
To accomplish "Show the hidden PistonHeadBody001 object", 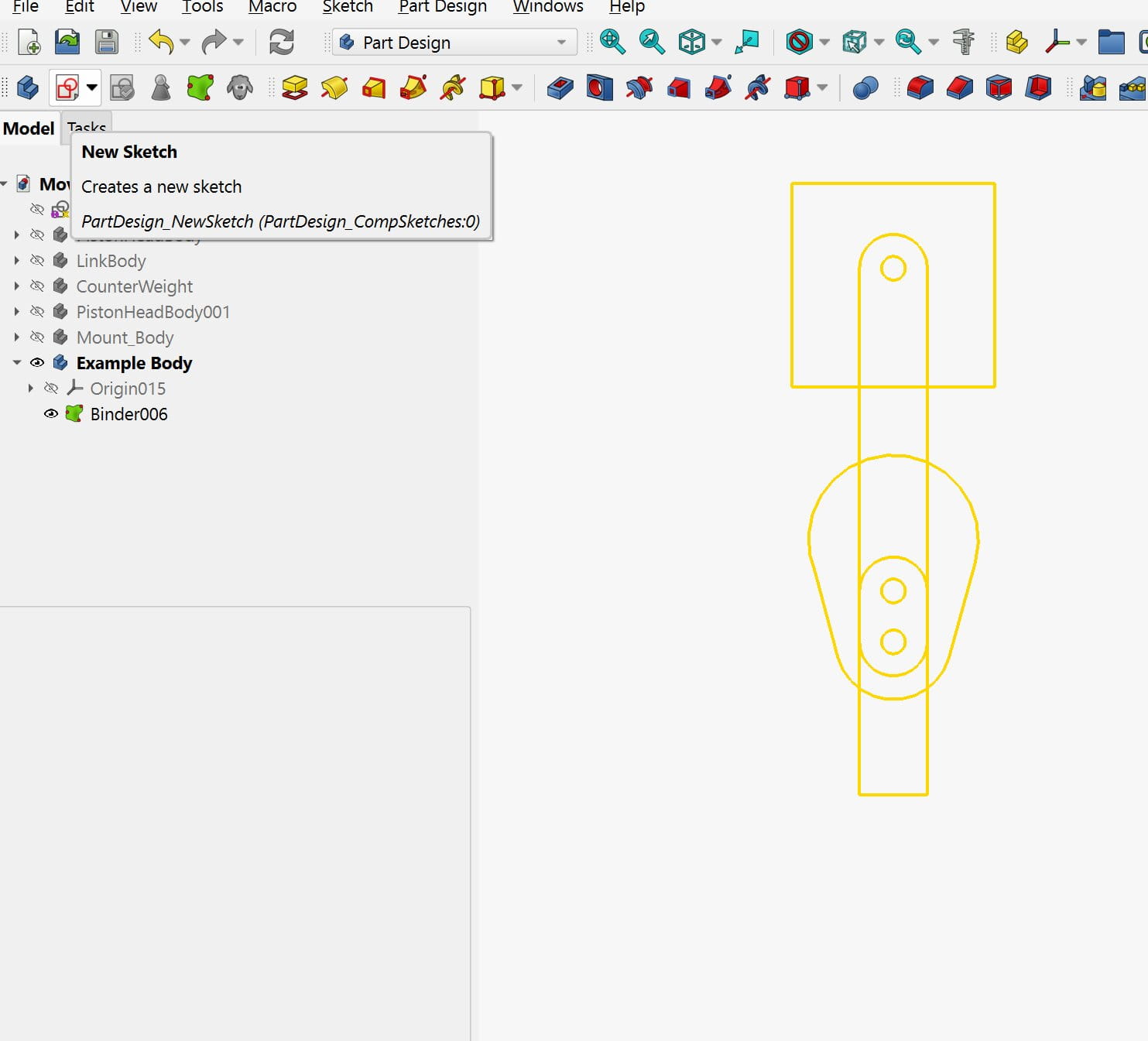I will [37, 312].
